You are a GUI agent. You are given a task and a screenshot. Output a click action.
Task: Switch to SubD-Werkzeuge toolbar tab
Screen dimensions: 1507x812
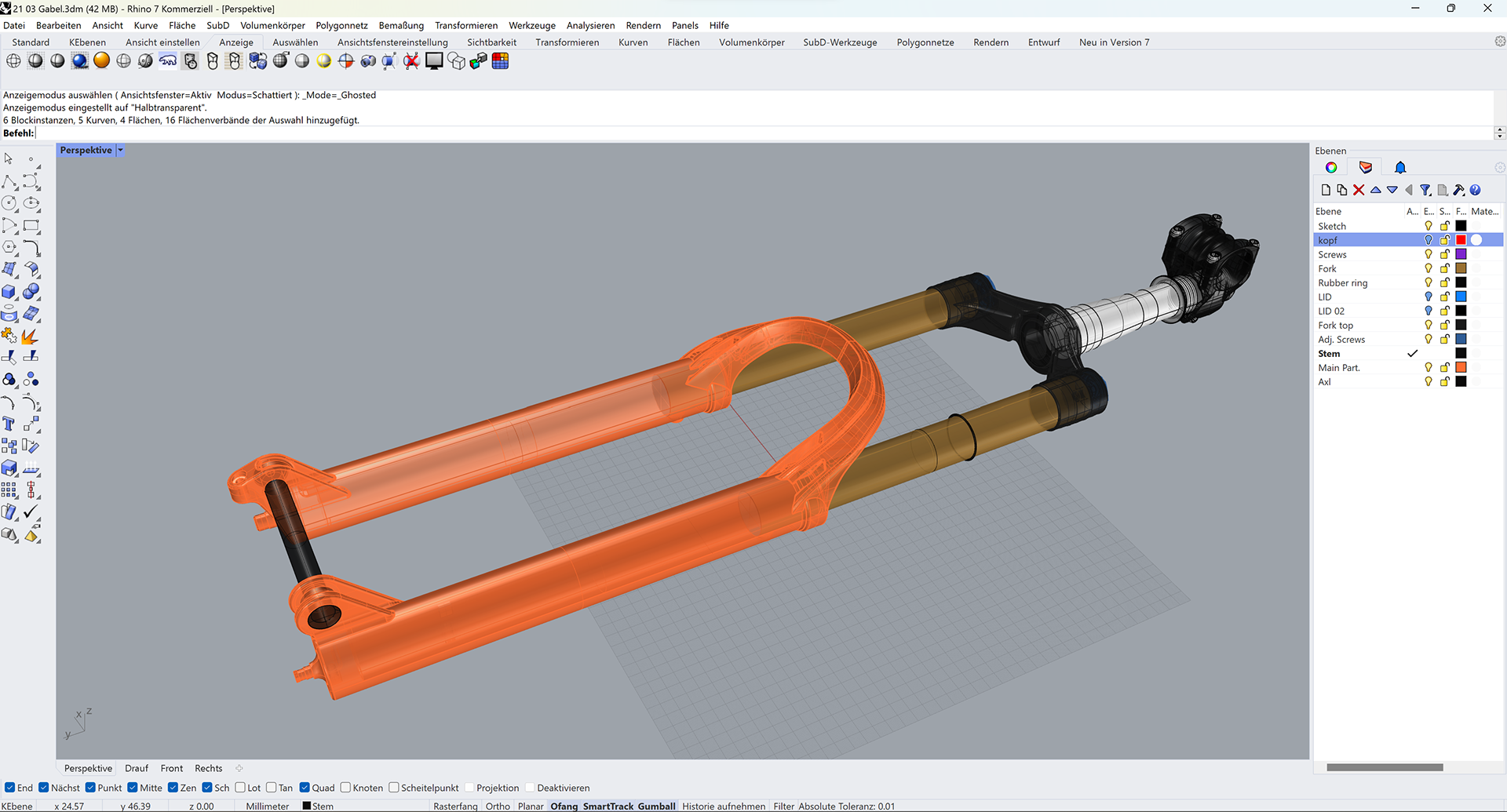tap(840, 42)
